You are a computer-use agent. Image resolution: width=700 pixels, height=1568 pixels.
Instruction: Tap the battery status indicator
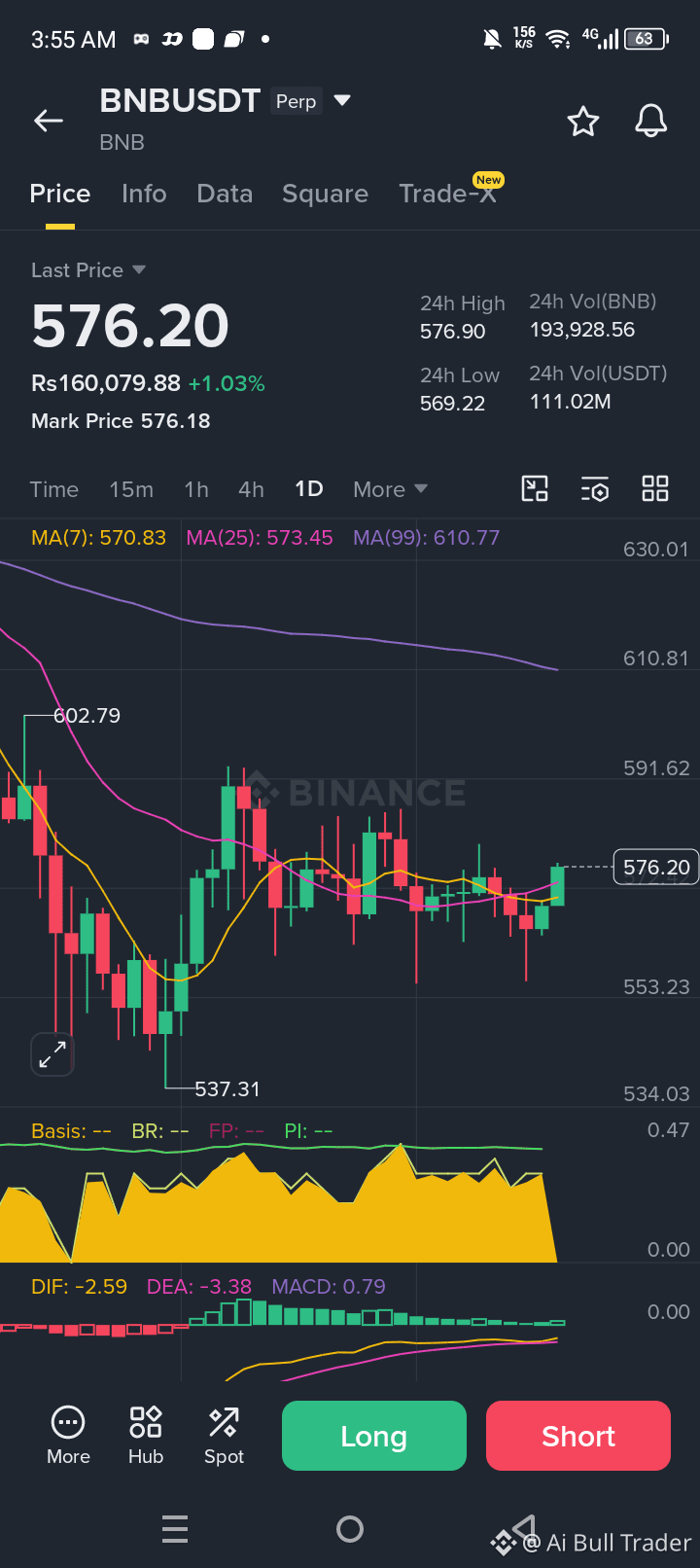[x=647, y=39]
